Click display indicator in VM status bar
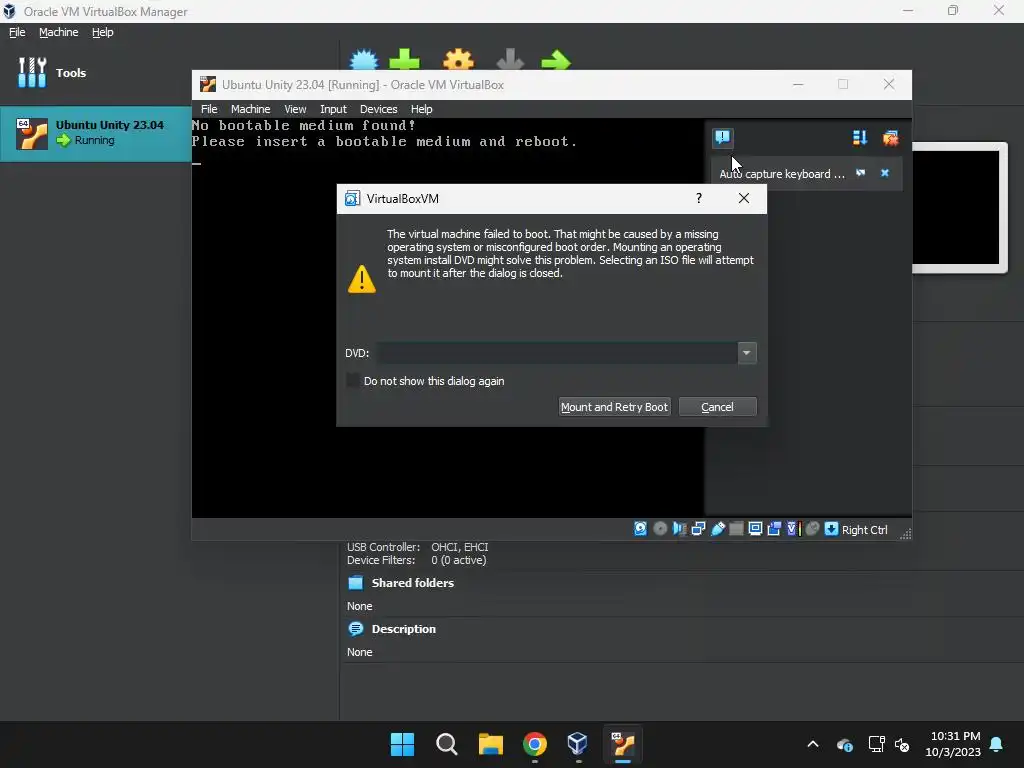Image resolution: width=1024 pixels, height=768 pixels. click(x=755, y=529)
